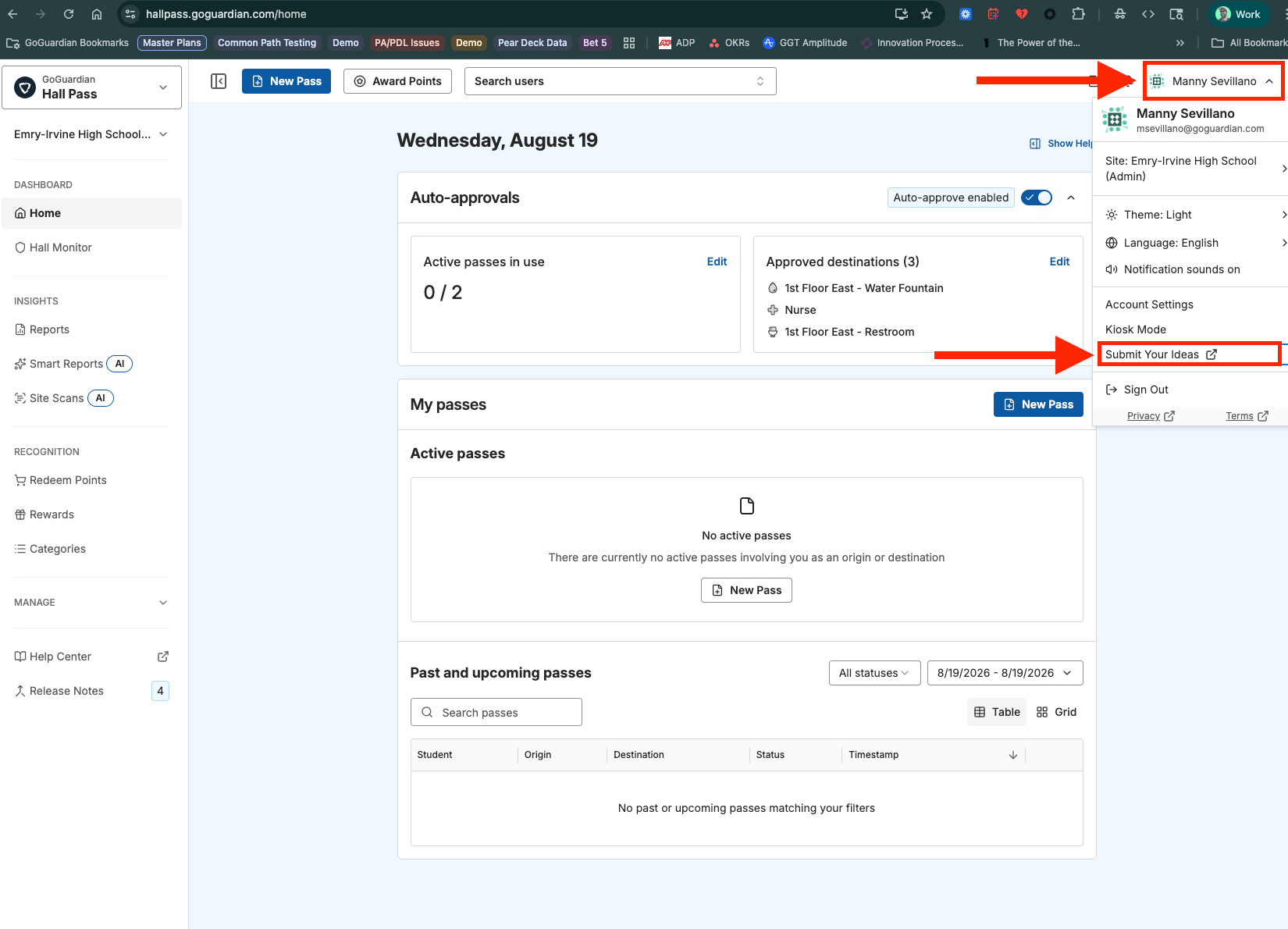The image size is (1288, 929).
Task: Collapse the MANAGE sidebar section
Action: [91, 603]
